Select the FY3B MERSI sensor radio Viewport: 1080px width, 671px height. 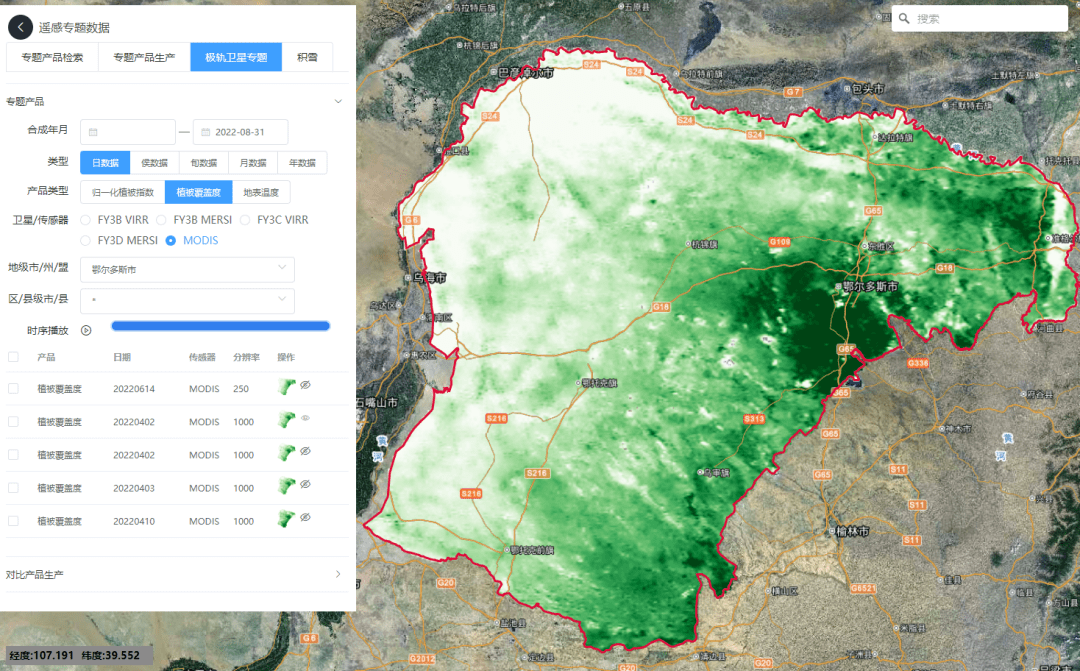click(161, 220)
